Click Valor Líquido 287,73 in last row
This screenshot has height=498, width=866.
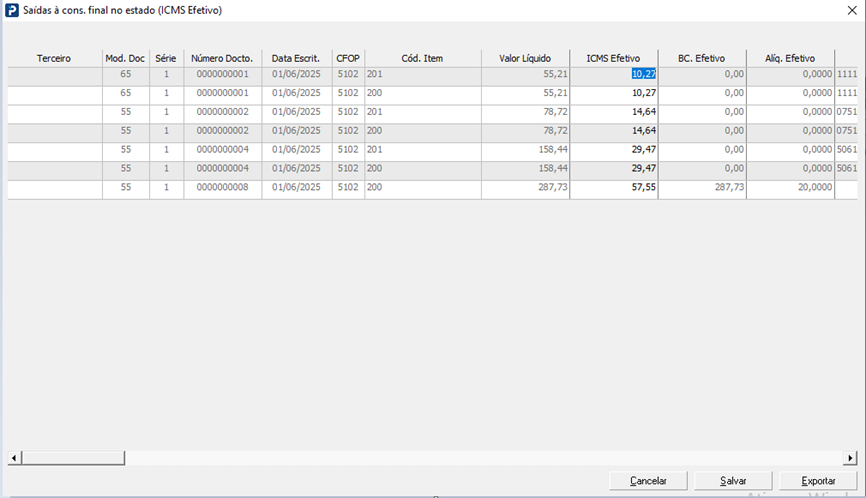tap(525, 187)
